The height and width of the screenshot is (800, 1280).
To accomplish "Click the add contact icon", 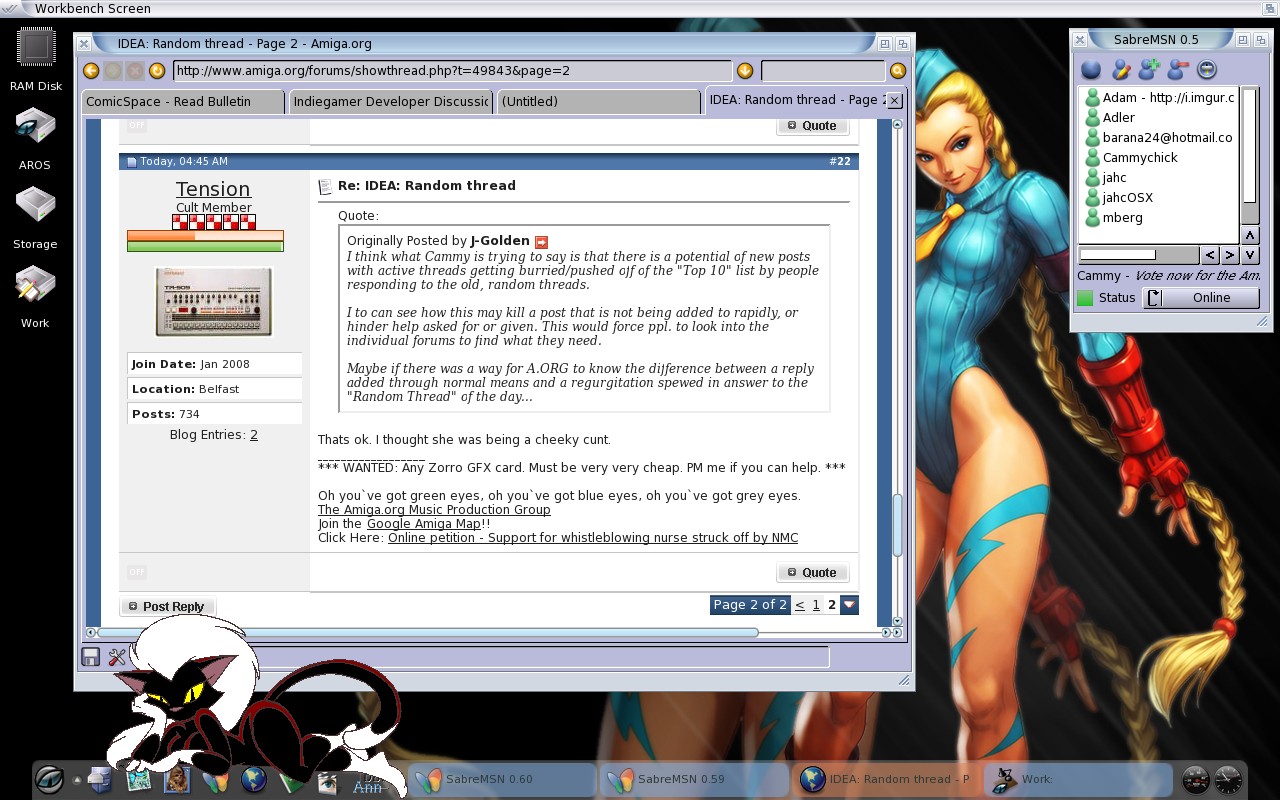I will pyautogui.click(x=1150, y=70).
